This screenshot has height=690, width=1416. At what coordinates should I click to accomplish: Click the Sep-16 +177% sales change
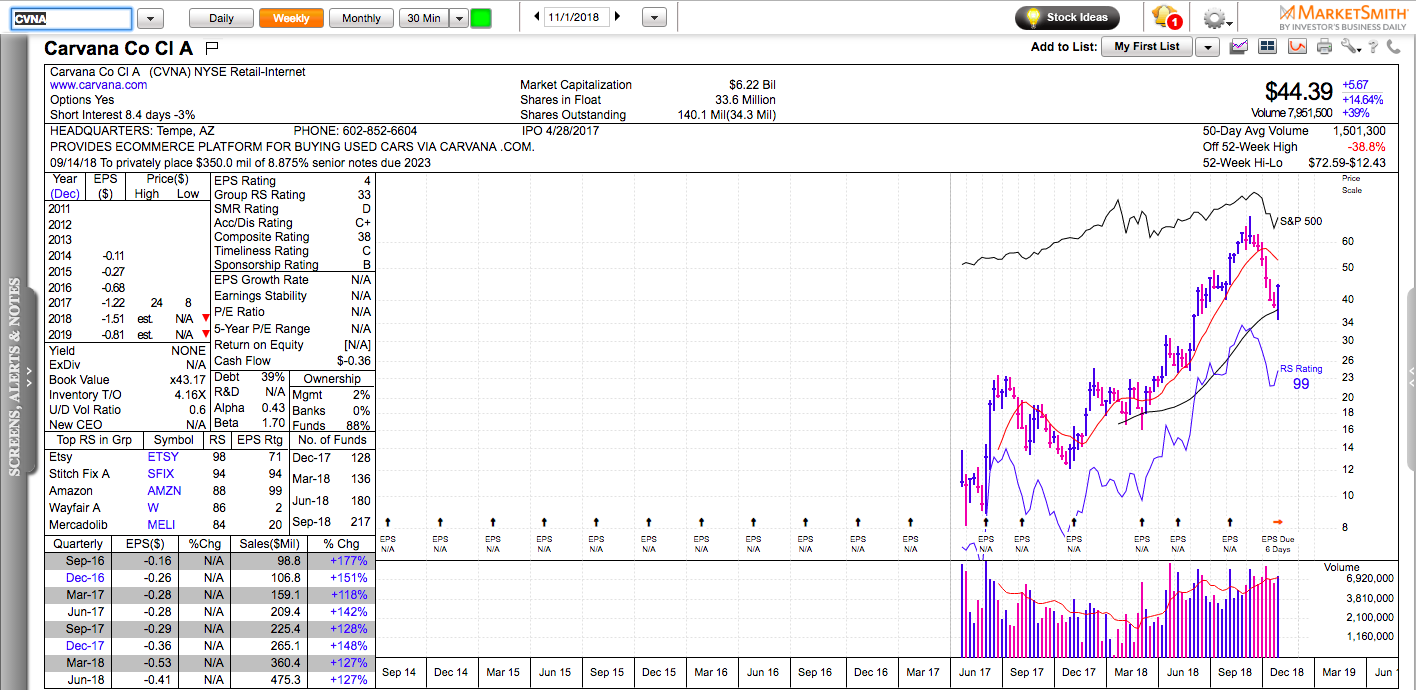pos(349,561)
